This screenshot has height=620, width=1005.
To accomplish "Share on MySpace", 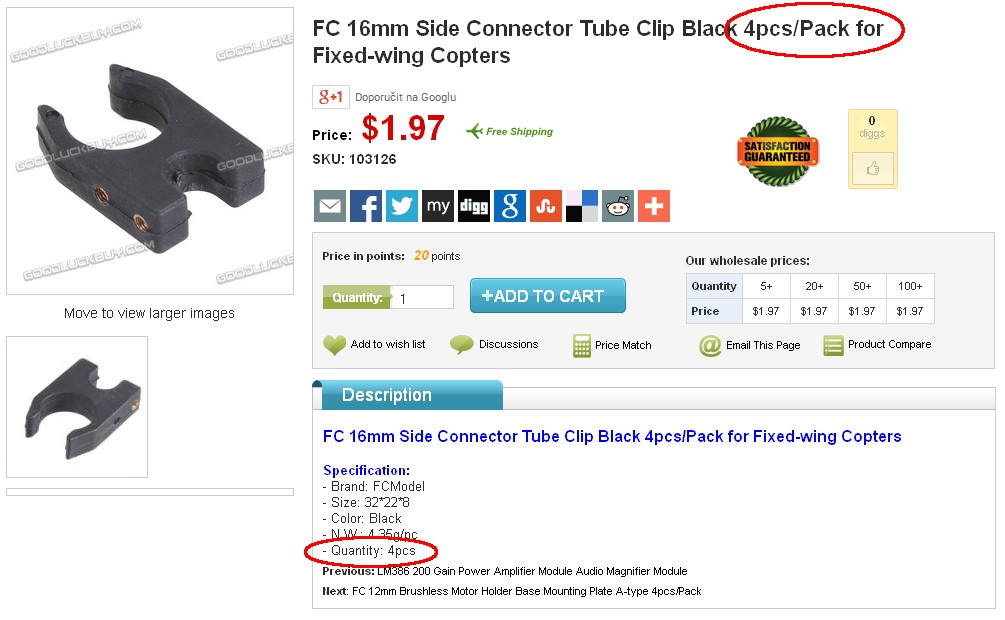I will pos(438,206).
